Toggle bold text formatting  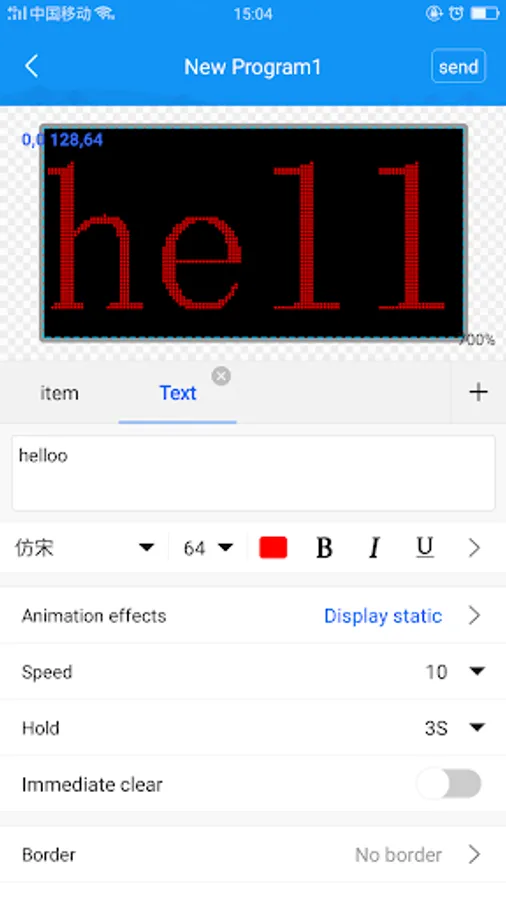324,548
